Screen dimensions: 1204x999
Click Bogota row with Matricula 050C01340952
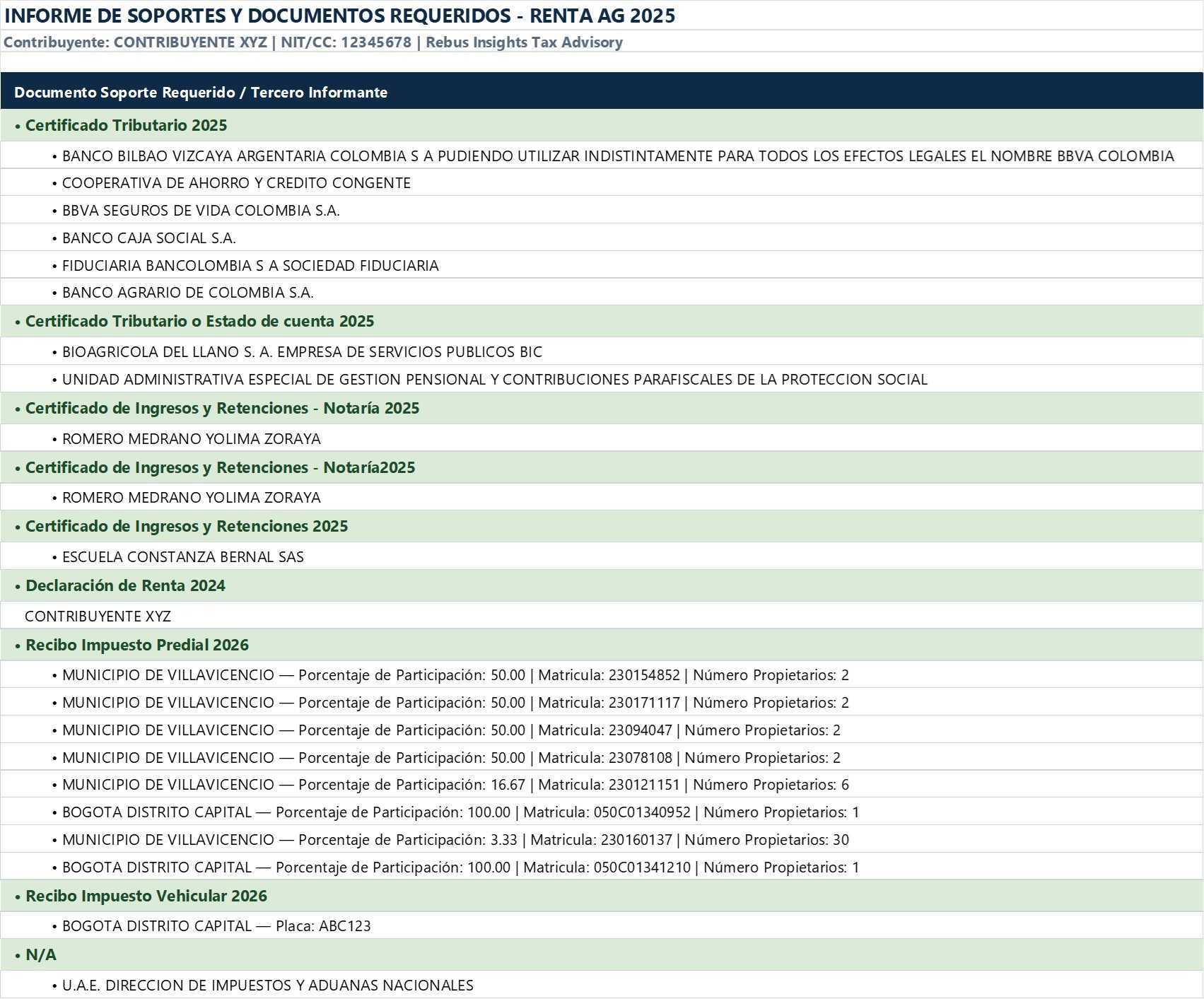(x=602, y=812)
